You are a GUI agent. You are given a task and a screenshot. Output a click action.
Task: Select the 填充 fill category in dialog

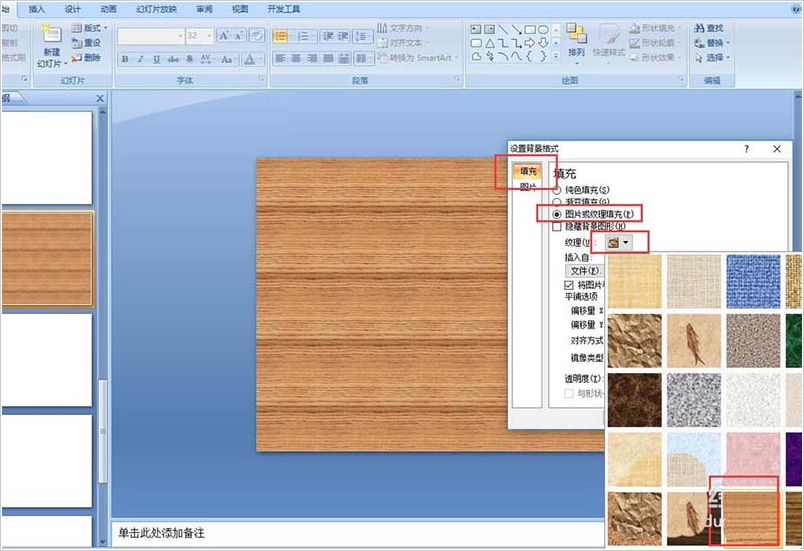pyautogui.click(x=528, y=171)
